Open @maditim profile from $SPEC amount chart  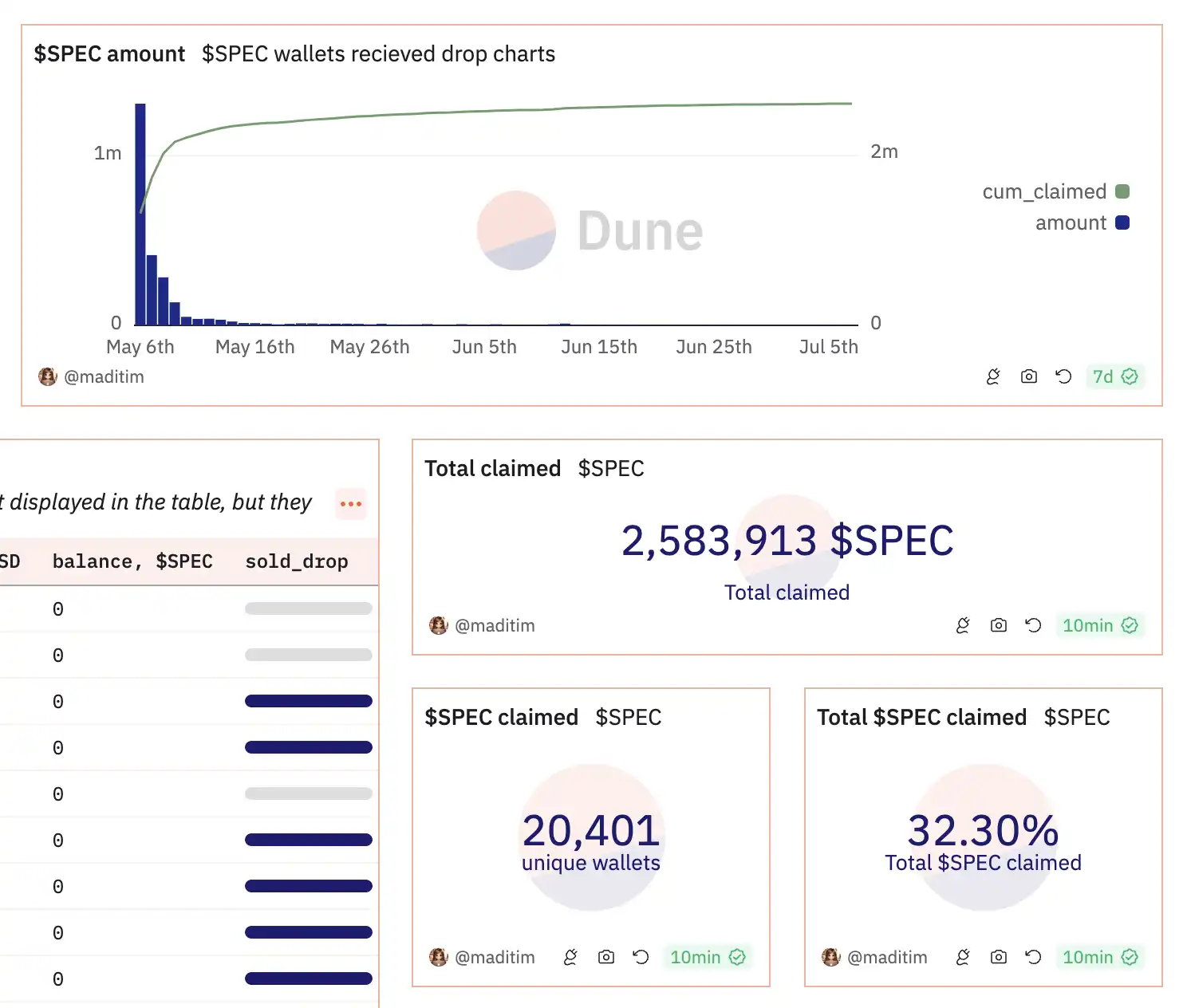[x=103, y=376]
